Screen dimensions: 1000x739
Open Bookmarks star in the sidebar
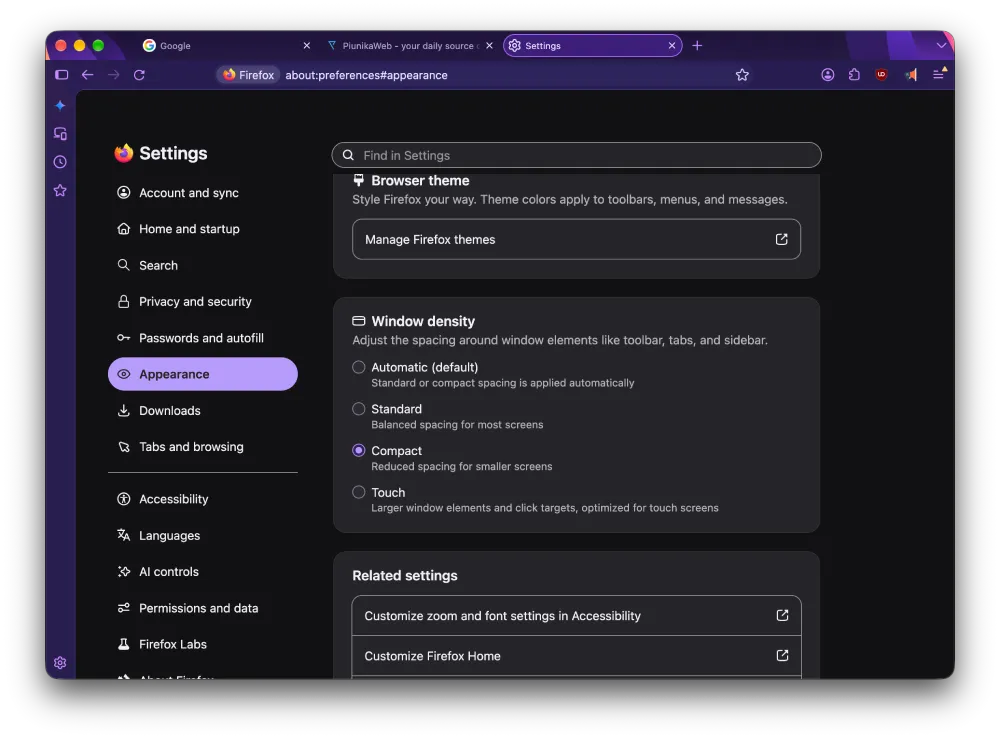60,190
